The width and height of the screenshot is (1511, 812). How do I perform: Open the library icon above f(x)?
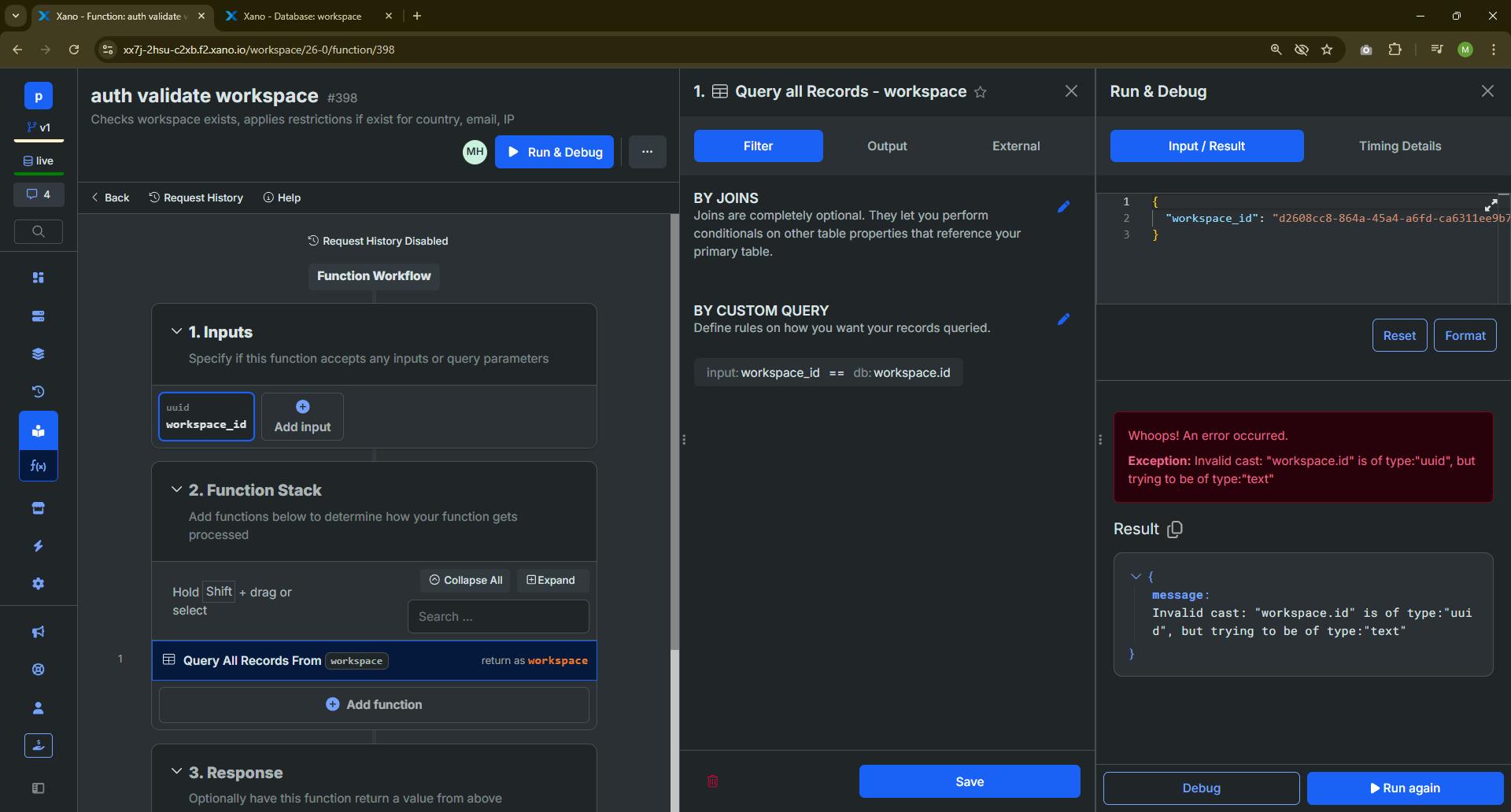39,430
